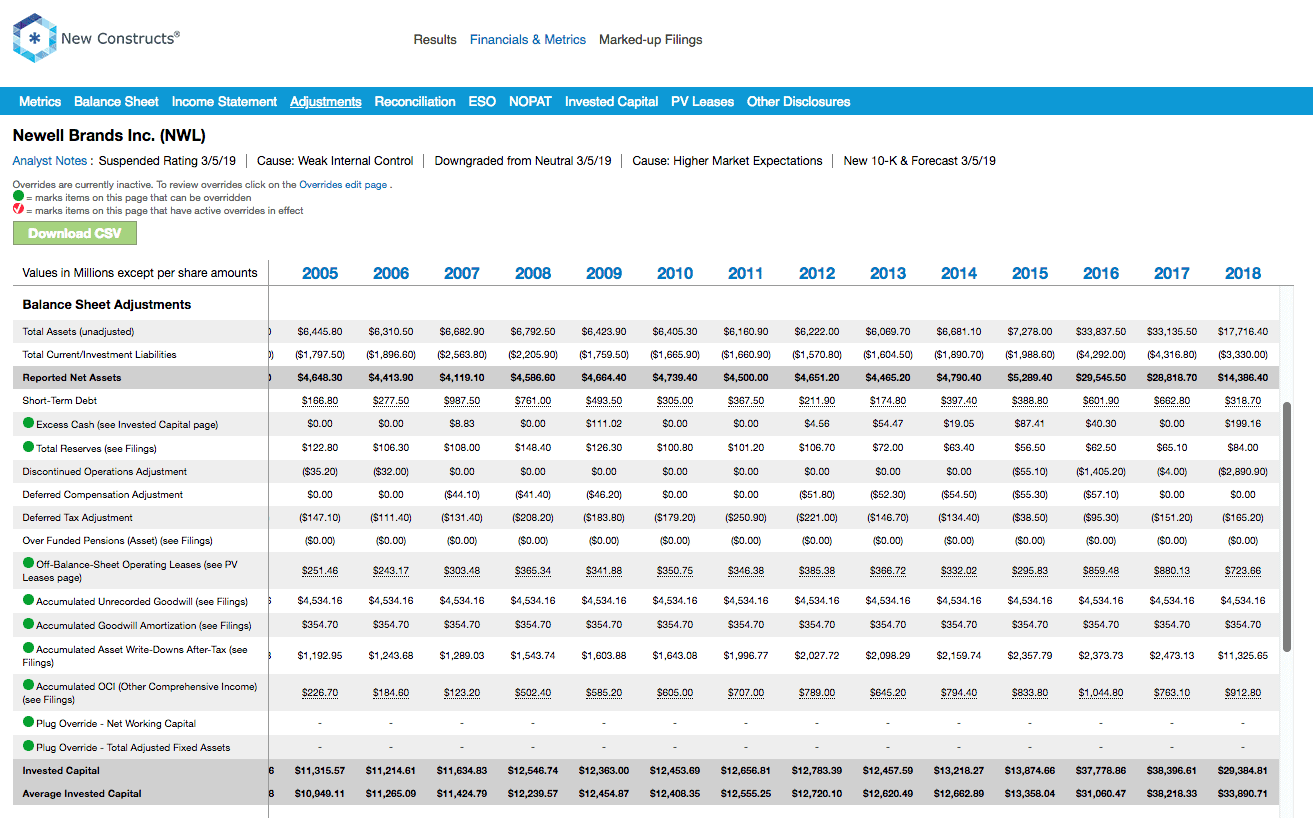Click the green legend dot for overridable items
Image resolution: width=1313 pixels, height=818 pixels.
(x=18, y=198)
